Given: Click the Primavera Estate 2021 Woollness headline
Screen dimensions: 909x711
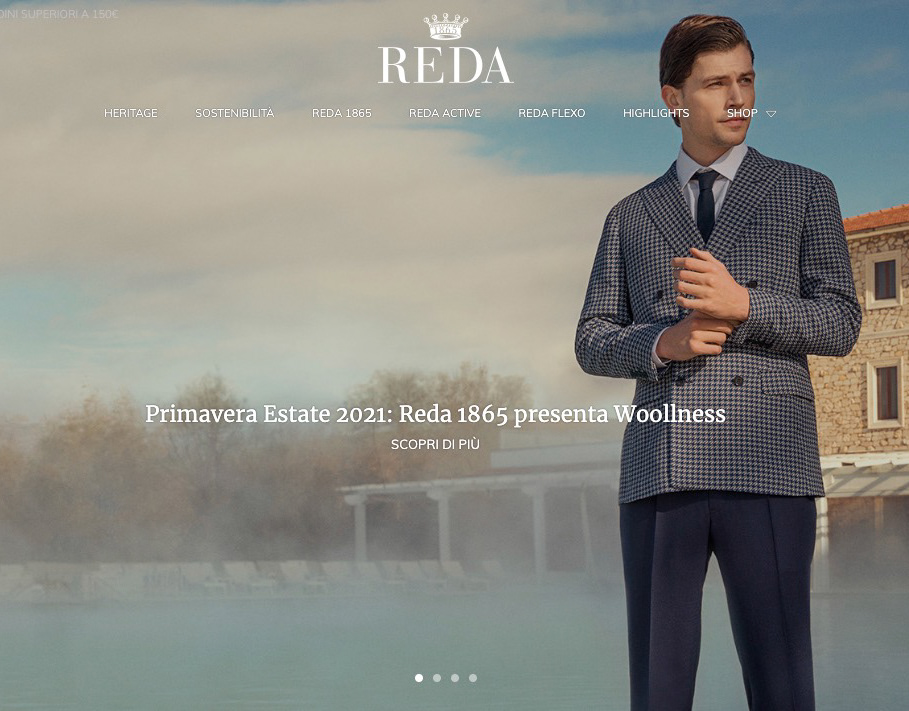Looking at the screenshot, I should 435,414.
